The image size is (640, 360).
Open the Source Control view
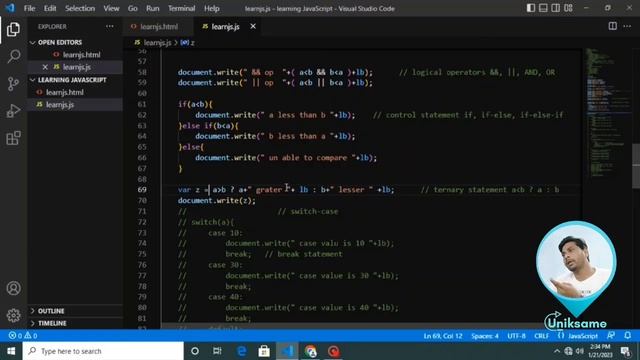(x=13, y=84)
